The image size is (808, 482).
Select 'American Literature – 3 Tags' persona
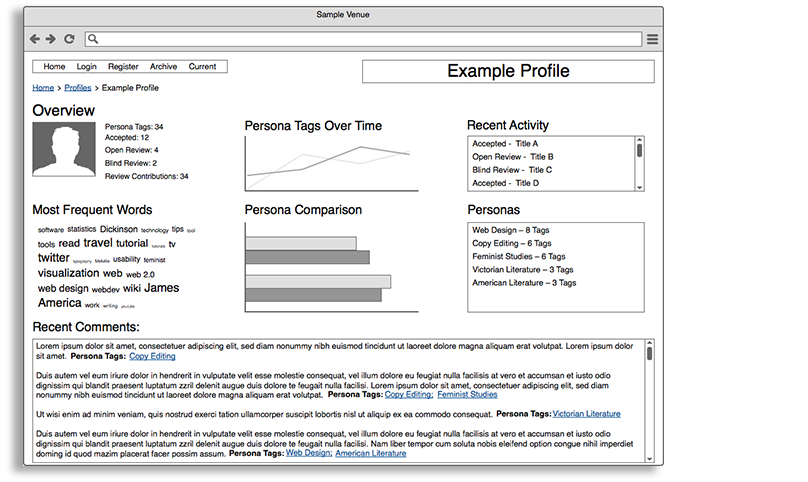coord(524,282)
